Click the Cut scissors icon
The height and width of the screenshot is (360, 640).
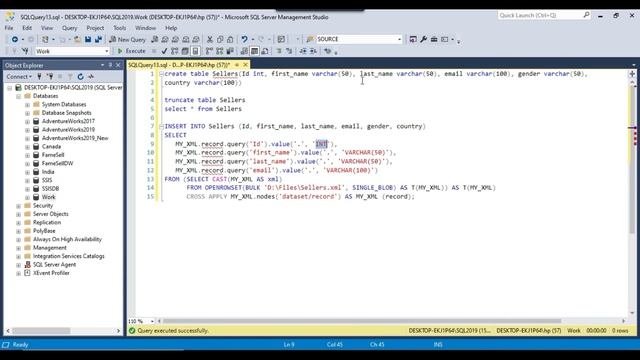click(x=210, y=39)
